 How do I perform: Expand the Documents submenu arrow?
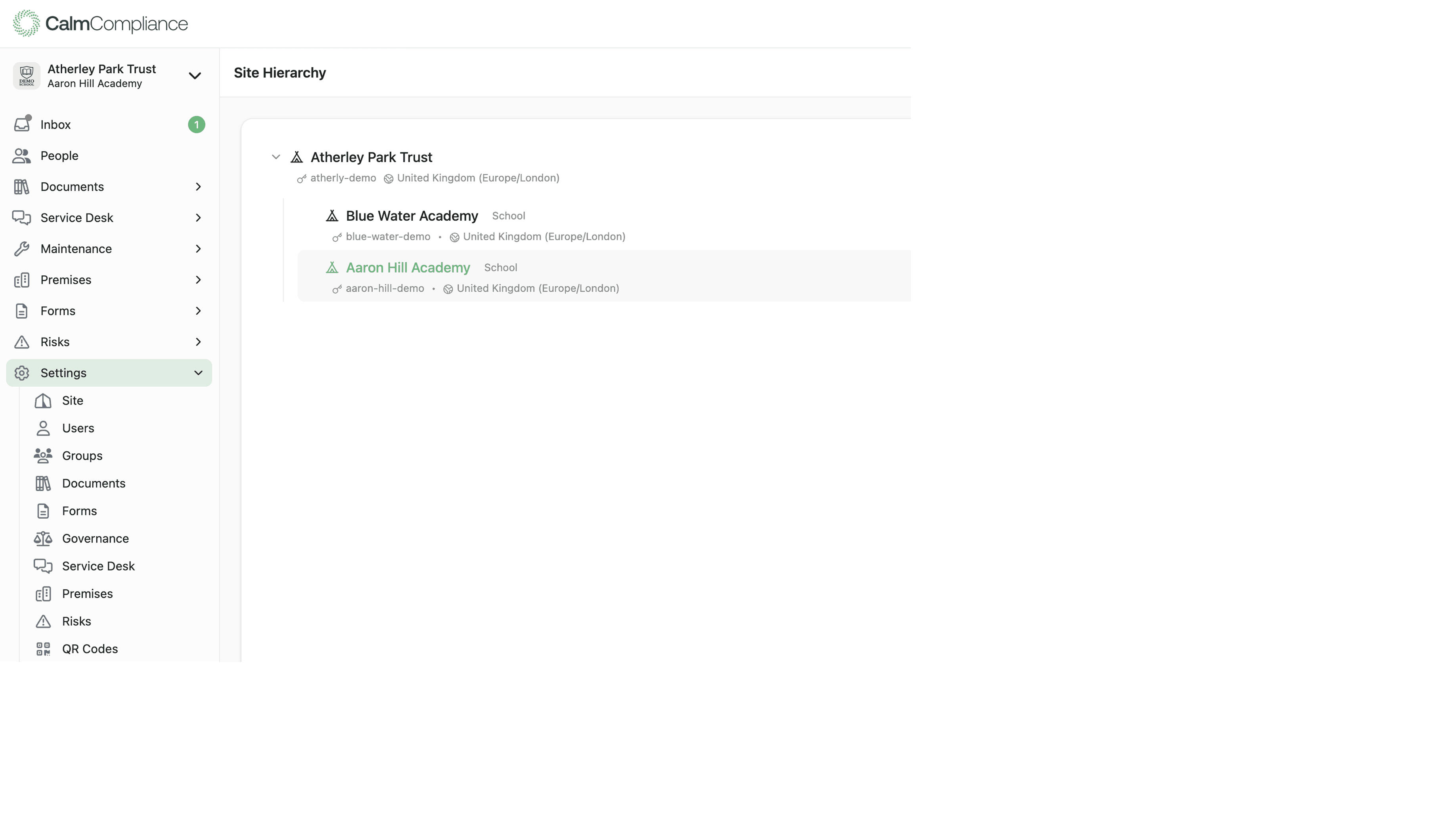pyautogui.click(x=198, y=187)
